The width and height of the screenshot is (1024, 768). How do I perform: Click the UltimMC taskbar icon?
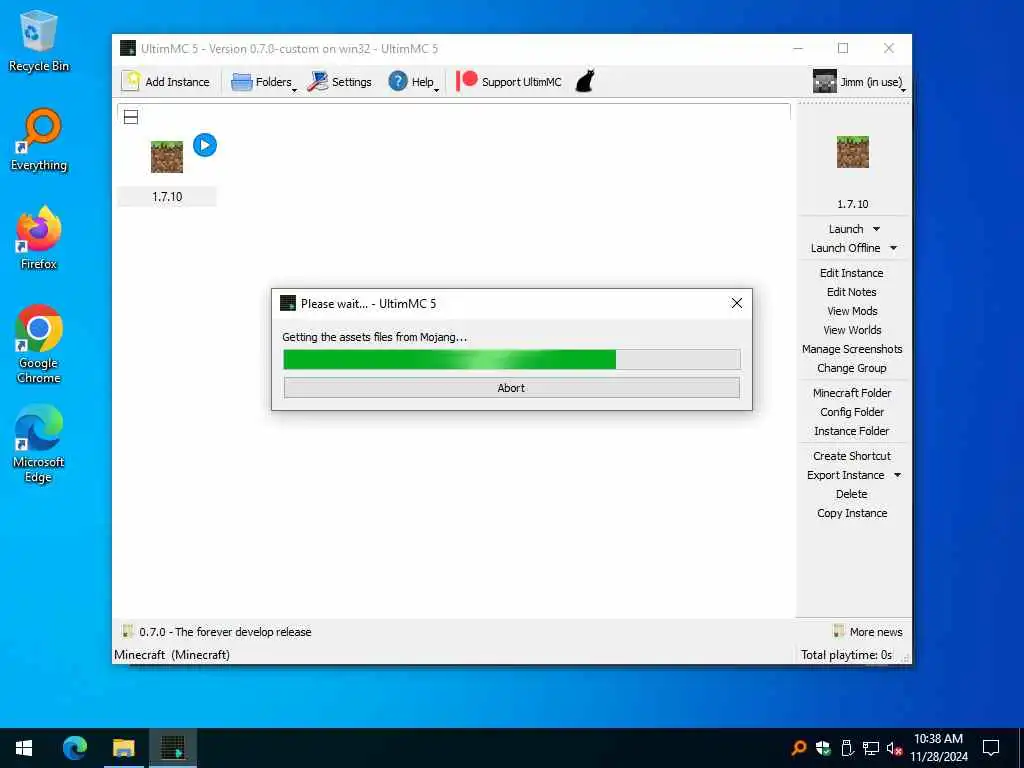(172, 748)
